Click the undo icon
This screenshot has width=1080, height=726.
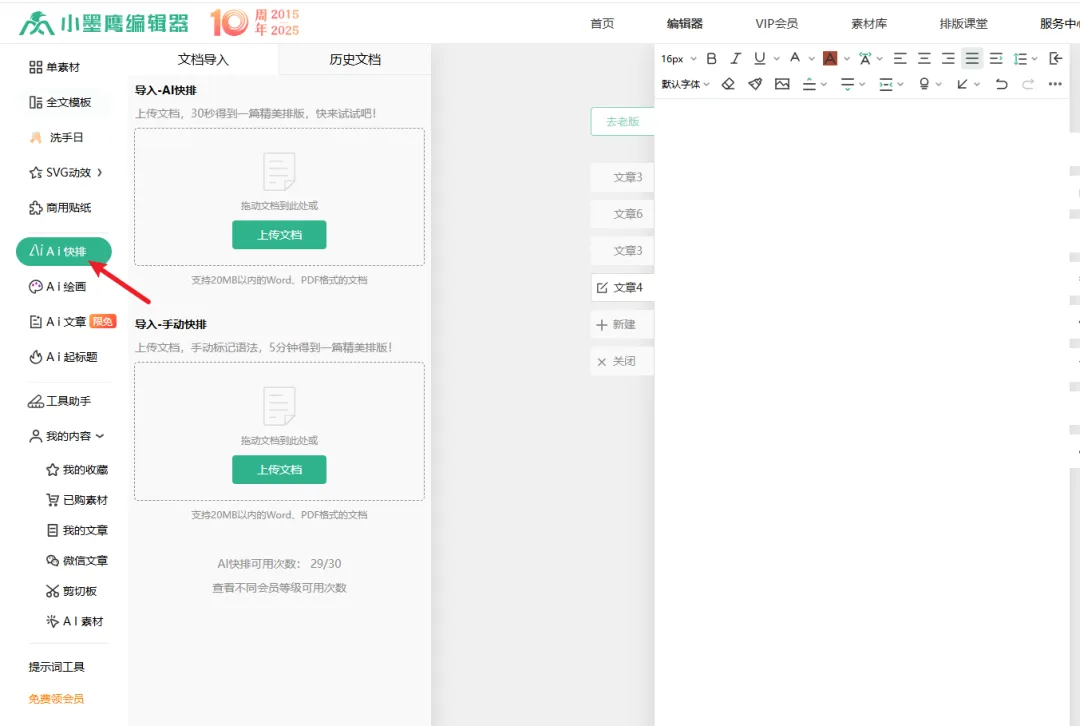coord(1001,84)
